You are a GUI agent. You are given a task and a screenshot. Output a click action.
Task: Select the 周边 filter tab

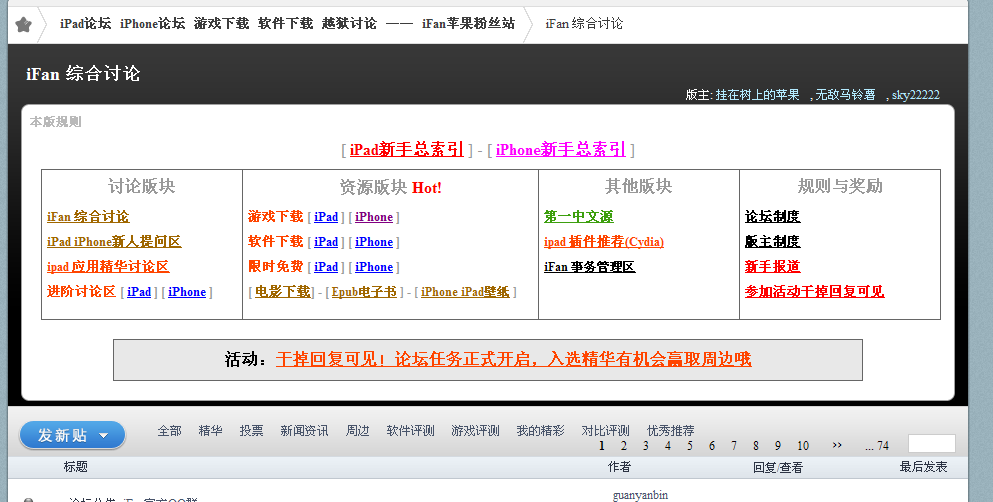click(x=357, y=430)
